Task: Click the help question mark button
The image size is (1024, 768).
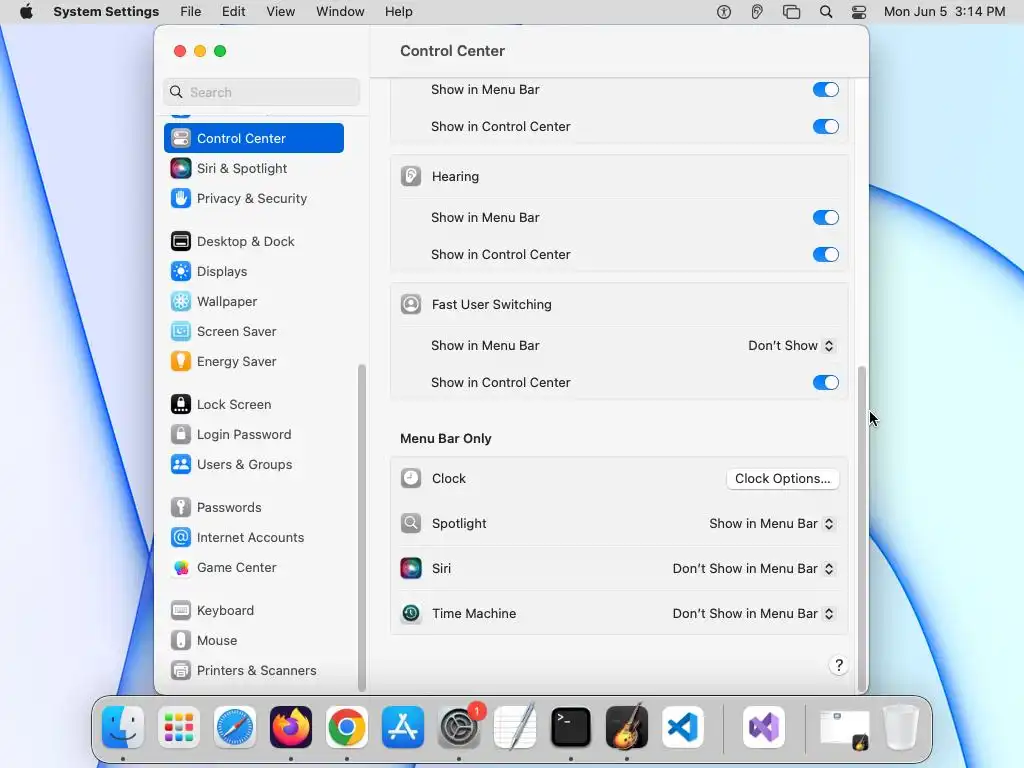Action: (x=839, y=665)
